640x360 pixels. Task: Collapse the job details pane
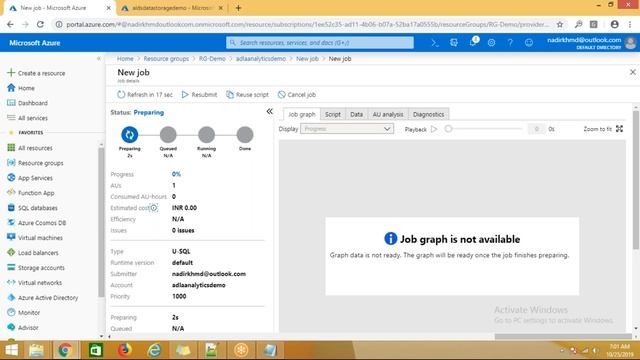(x=269, y=111)
